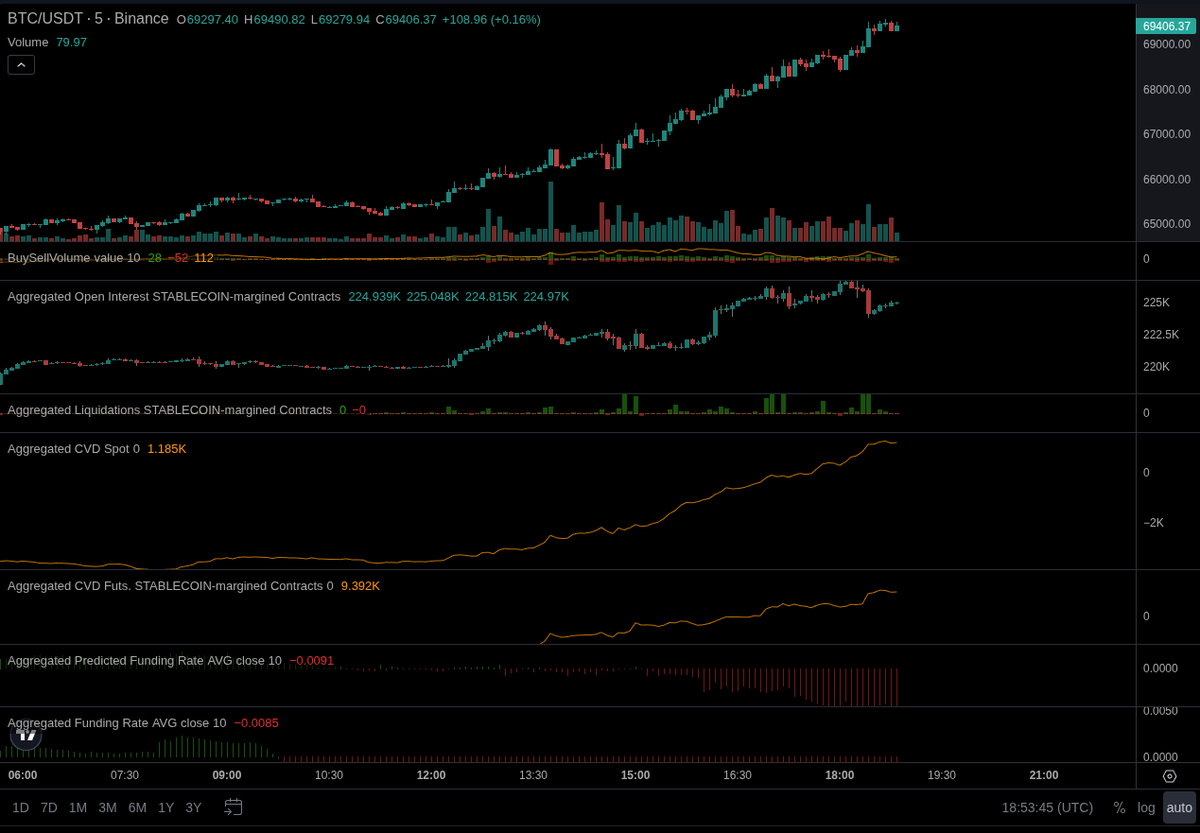
Task: Click the 21:00 time axis label
Action: [1044, 776]
